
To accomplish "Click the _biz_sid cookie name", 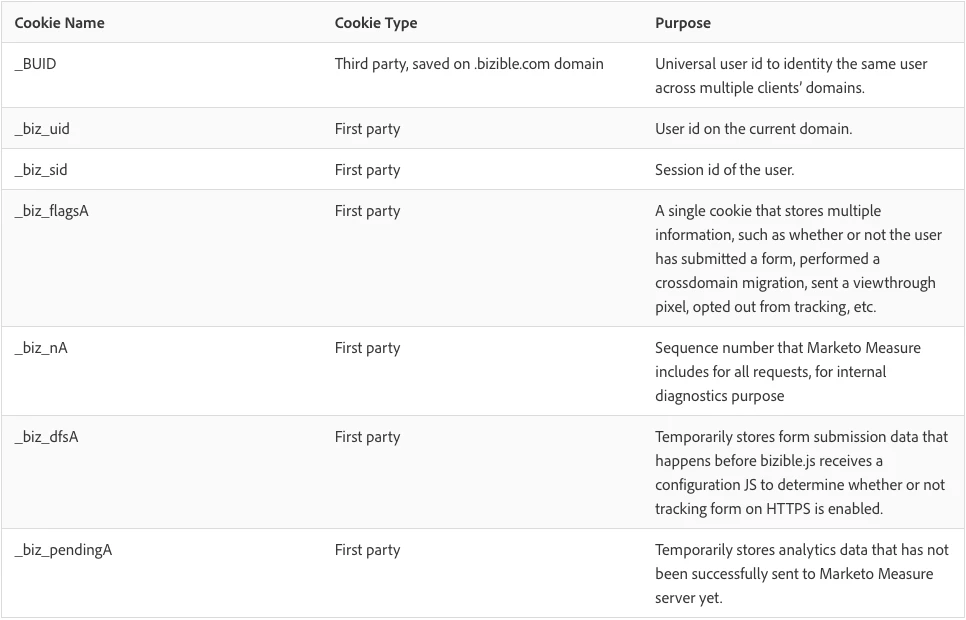I will [41, 169].
